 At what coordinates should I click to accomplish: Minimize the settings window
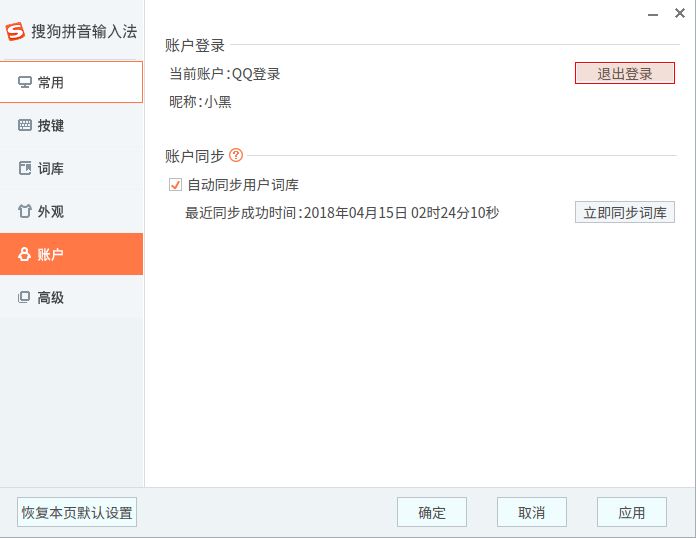(652, 14)
